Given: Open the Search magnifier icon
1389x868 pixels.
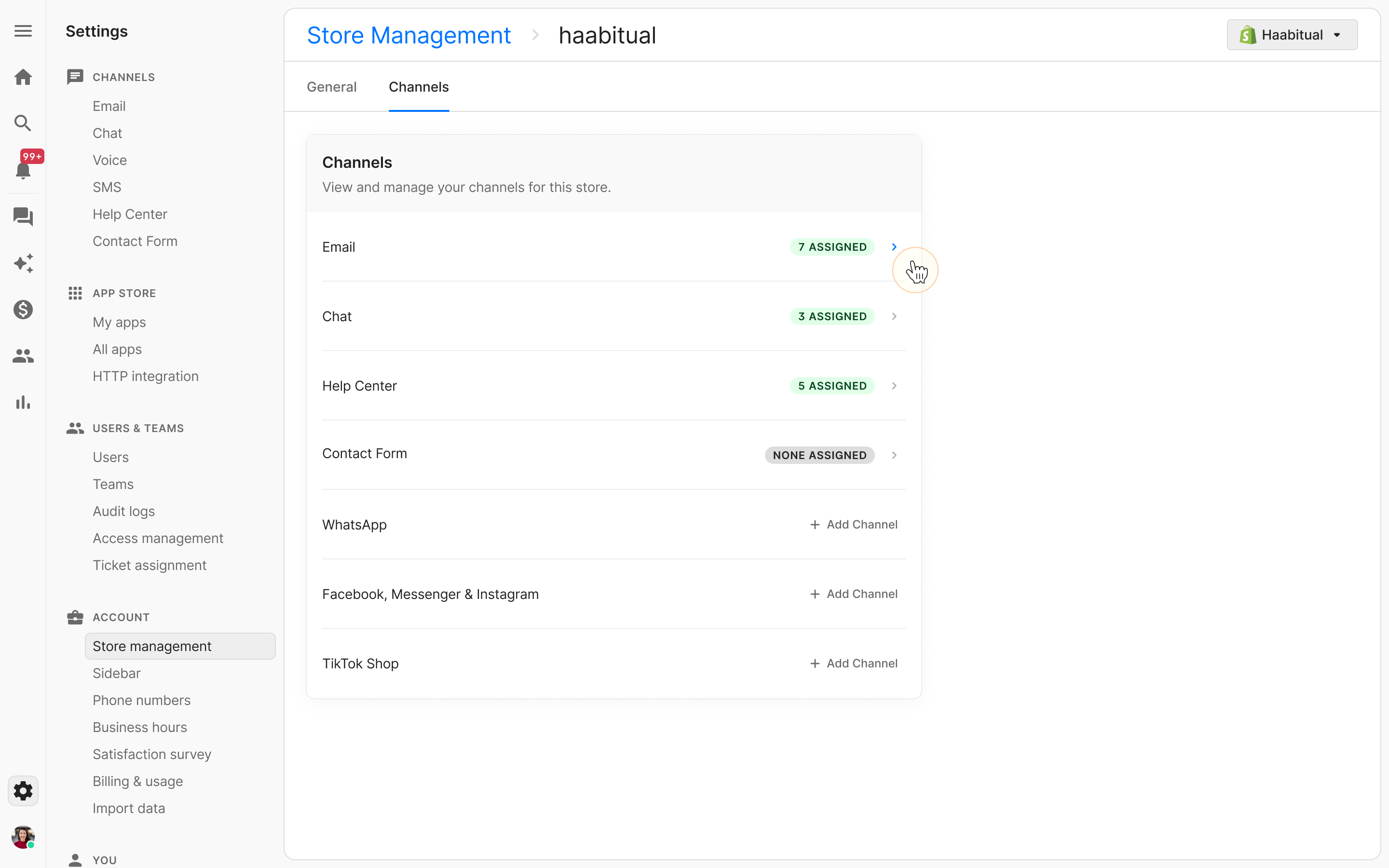Looking at the screenshot, I should (x=23, y=123).
